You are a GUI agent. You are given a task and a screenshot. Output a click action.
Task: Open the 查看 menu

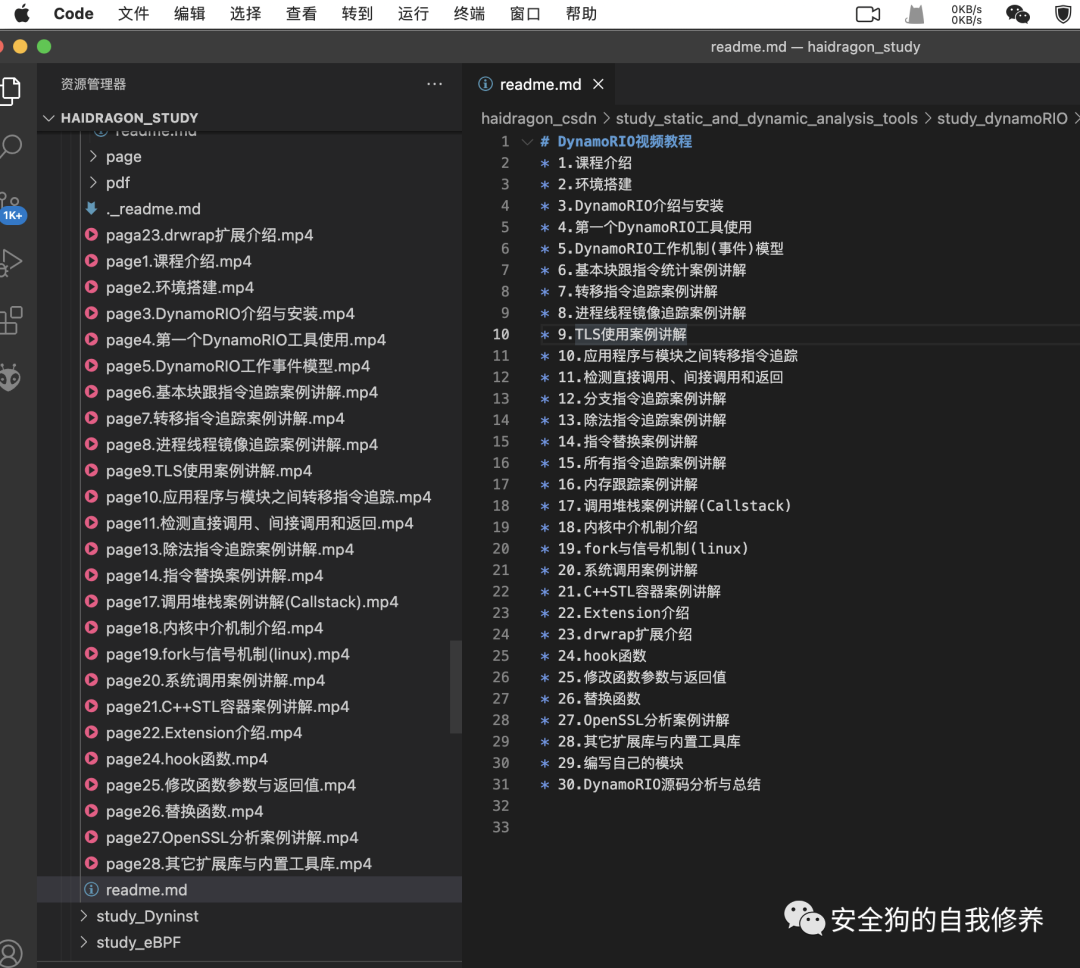coord(302,14)
